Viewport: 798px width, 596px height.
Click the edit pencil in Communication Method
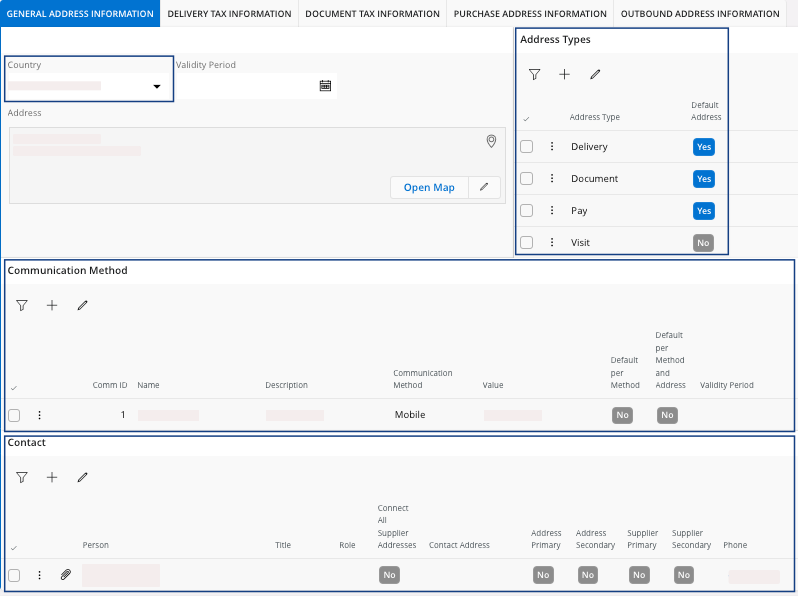pyautogui.click(x=82, y=305)
